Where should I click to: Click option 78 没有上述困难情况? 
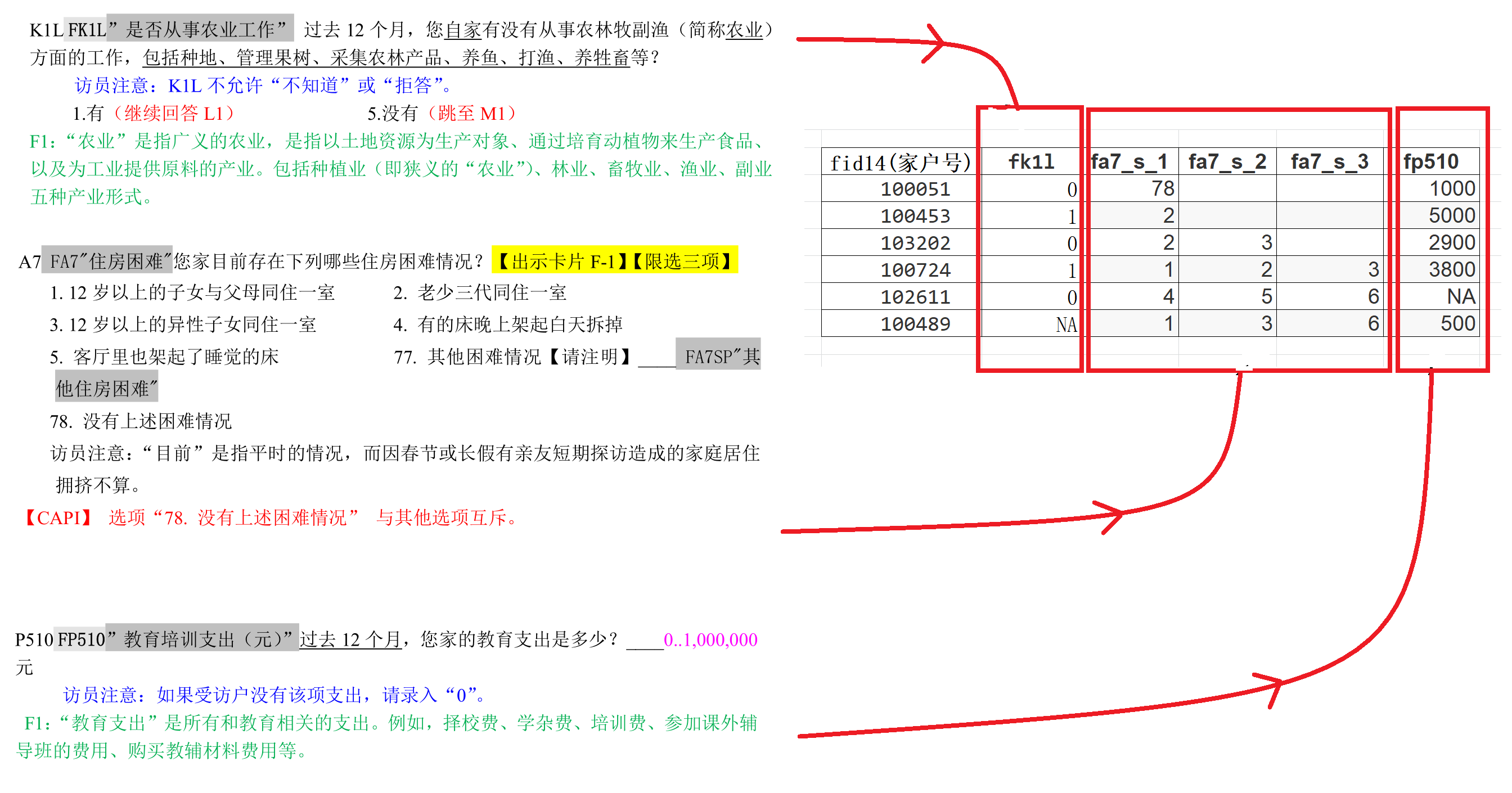pos(141,421)
